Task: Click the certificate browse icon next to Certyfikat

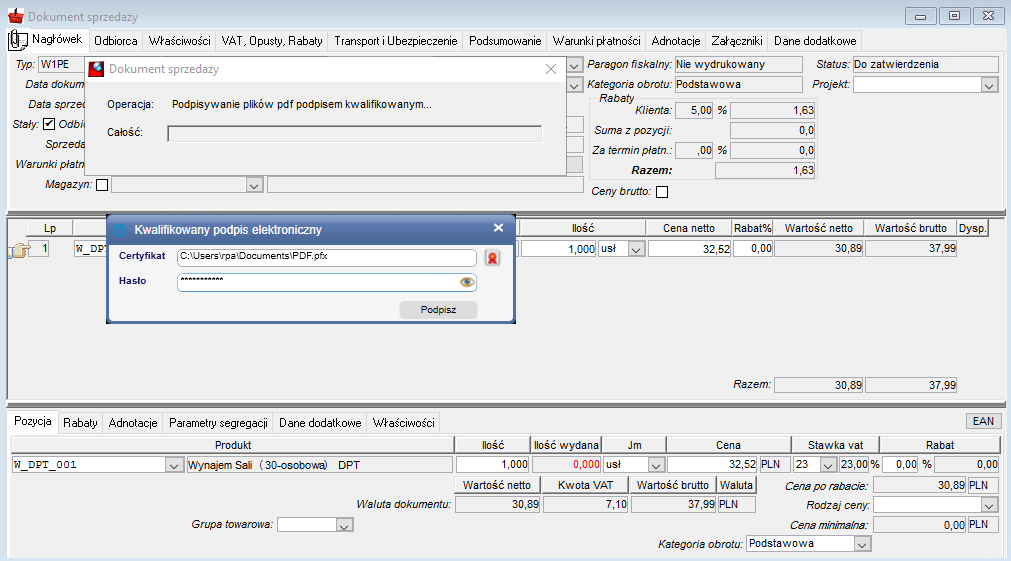Action: point(492,258)
